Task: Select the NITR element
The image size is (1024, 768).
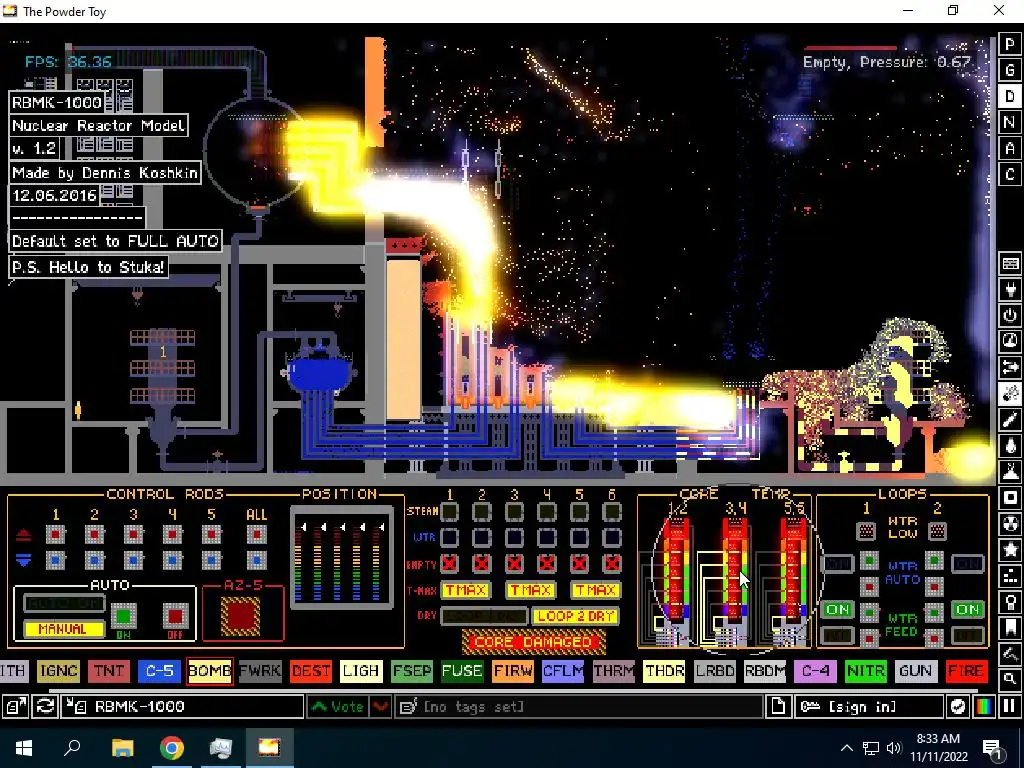Action: click(865, 671)
